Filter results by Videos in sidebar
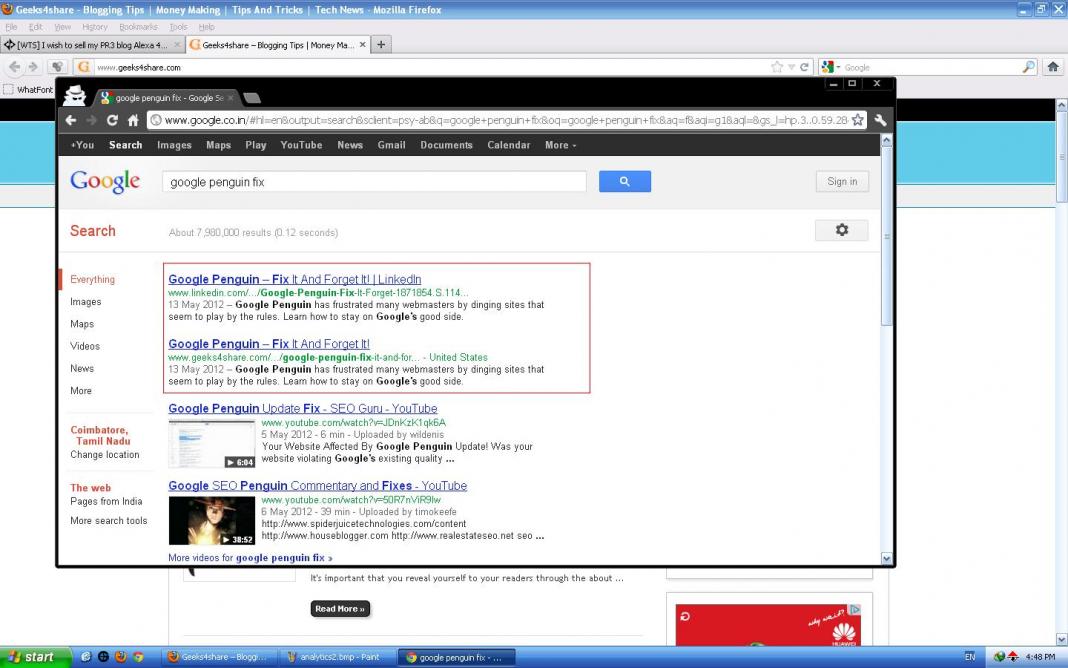This screenshot has height=668, width=1068. [85, 346]
